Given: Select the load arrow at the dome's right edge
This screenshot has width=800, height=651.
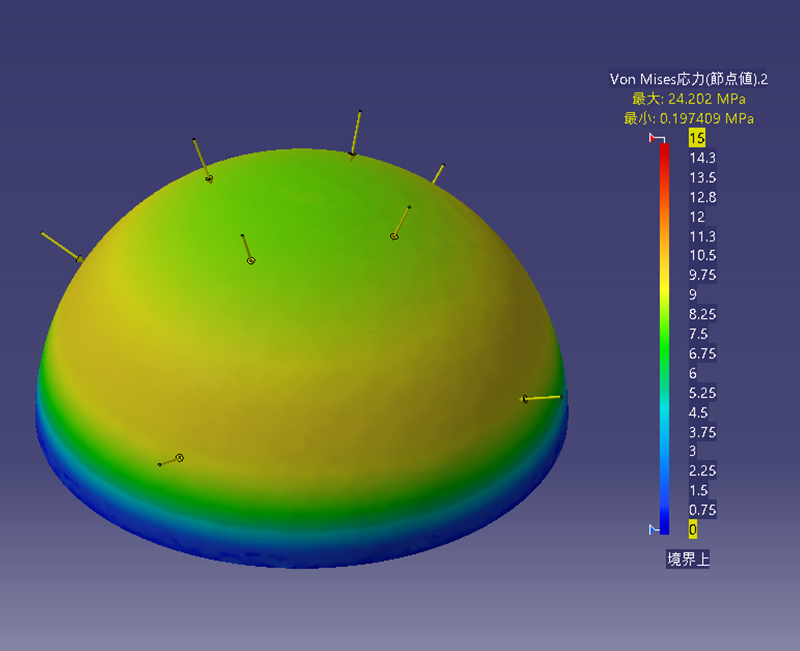Looking at the screenshot, I should pos(542,398).
